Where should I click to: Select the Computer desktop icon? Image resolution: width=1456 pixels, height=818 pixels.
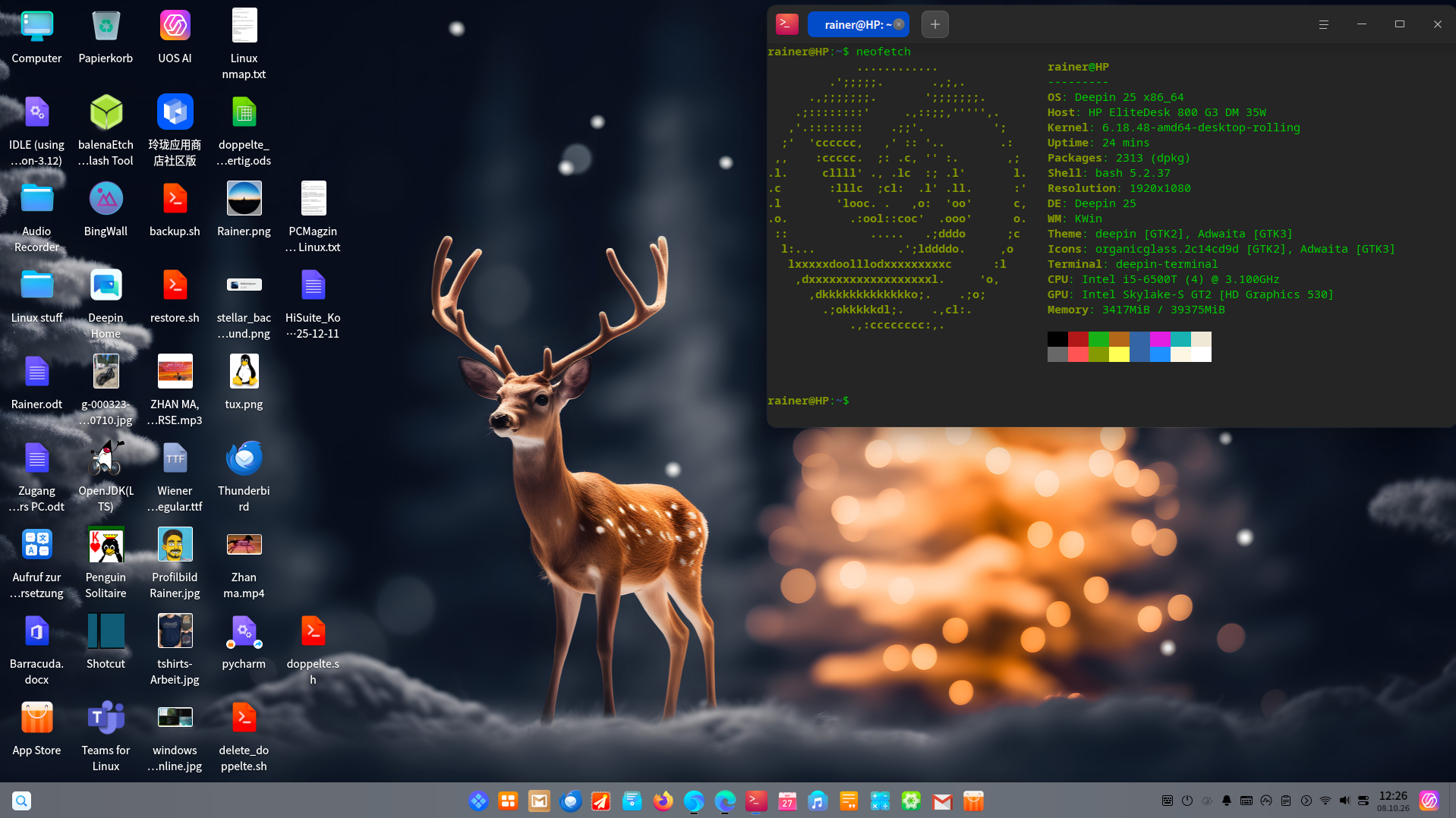[x=36, y=36]
